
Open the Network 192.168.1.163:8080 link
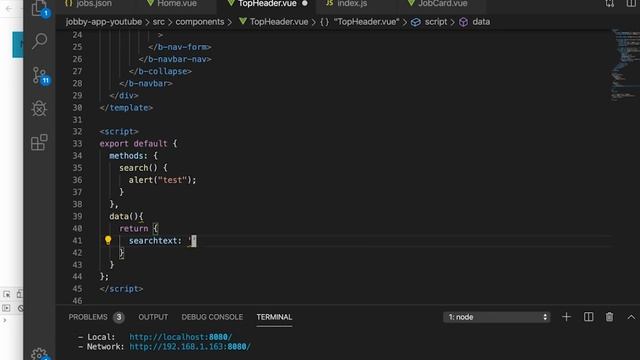190,347
